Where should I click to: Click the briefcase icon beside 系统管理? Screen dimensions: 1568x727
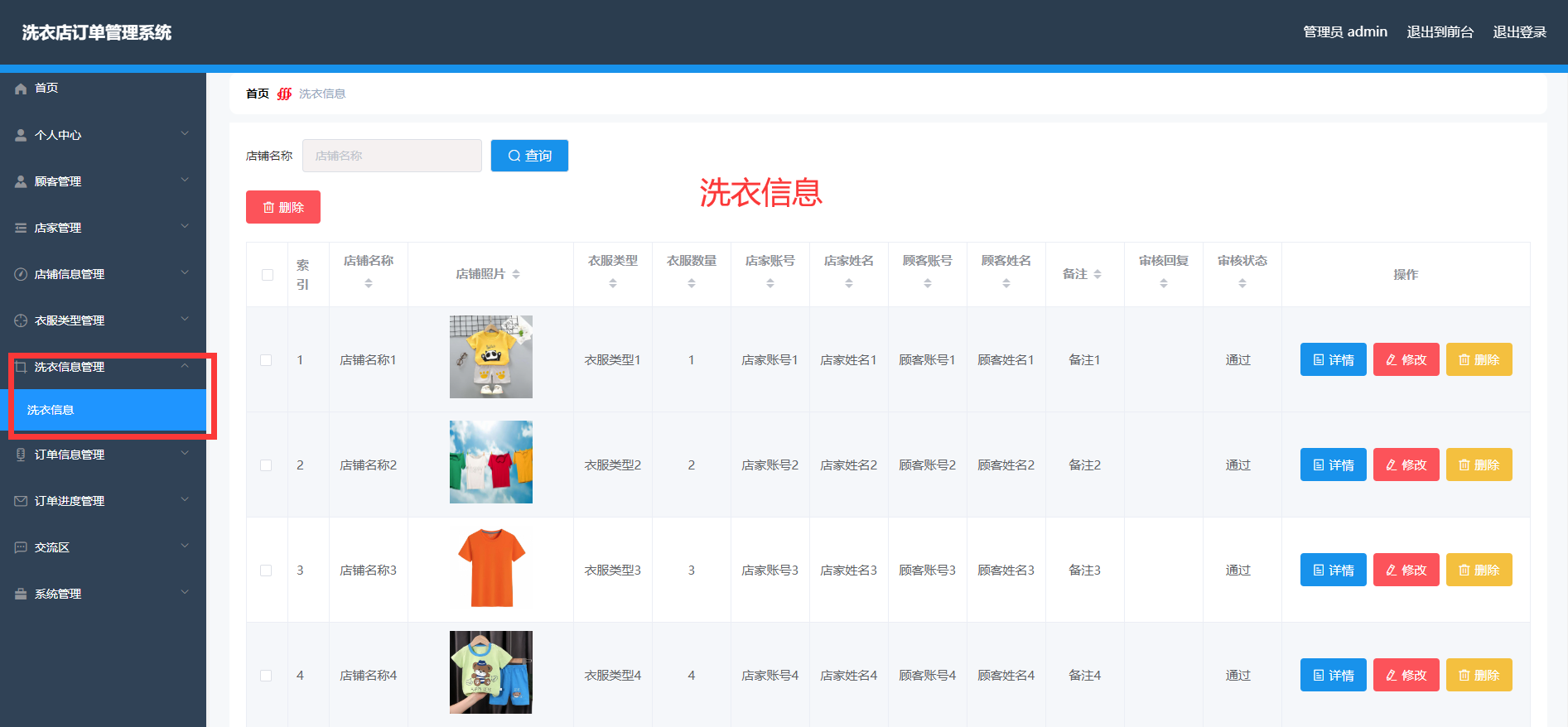(x=21, y=594)
